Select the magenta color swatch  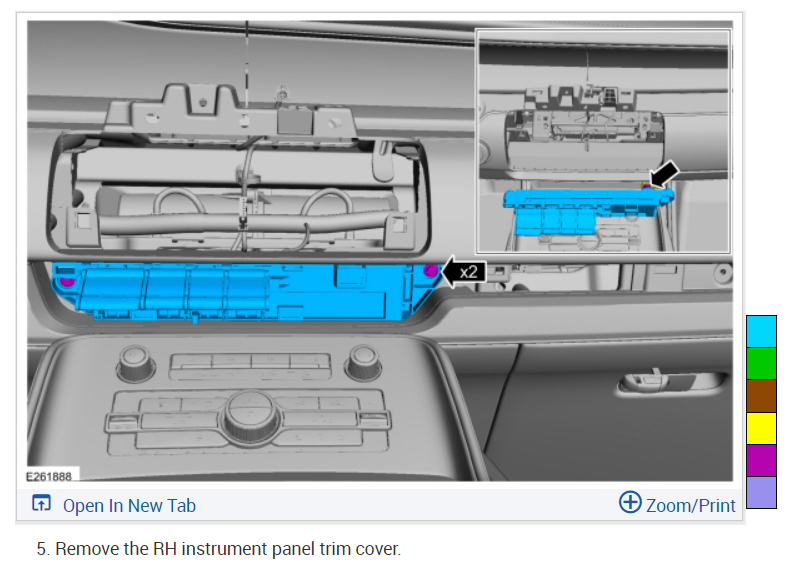coord(761,460)
